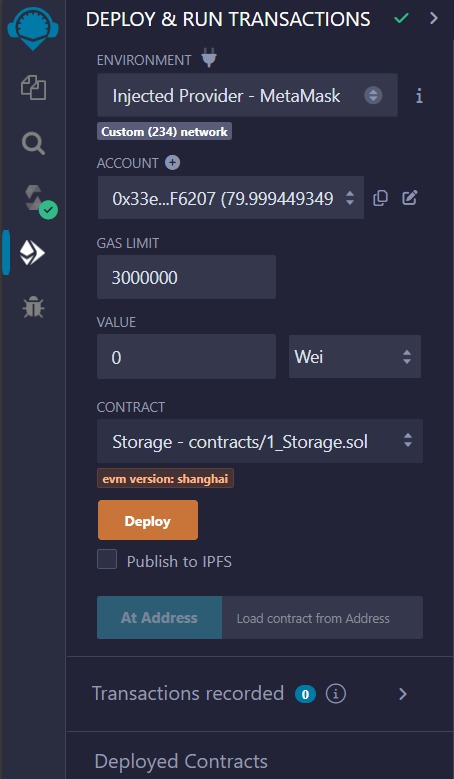Viewport: 454px width, 779px height.
Task: Open the Contract selection dropdown
Action: click(260, 441)
